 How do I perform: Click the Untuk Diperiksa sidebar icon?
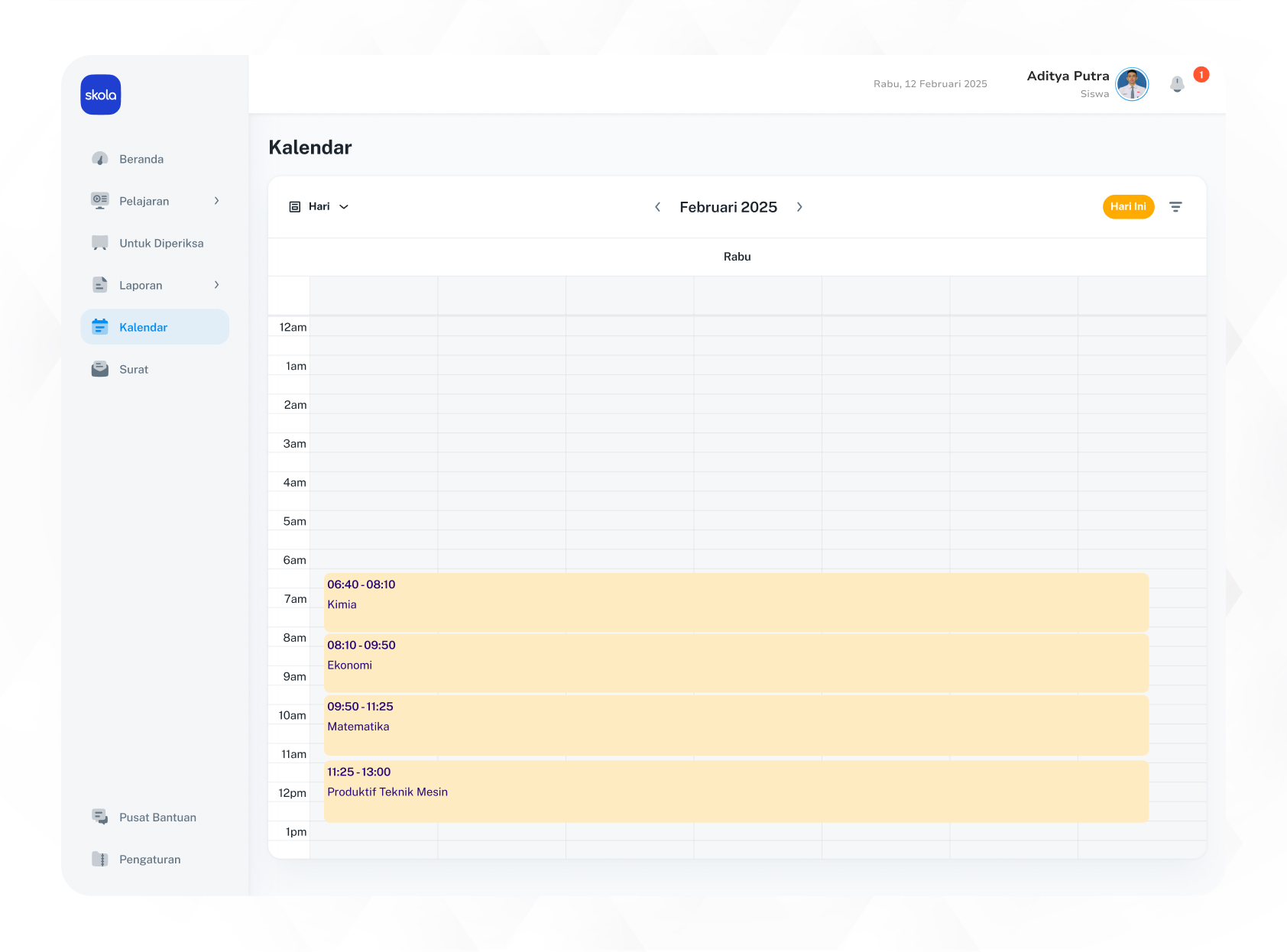(100, 243)
